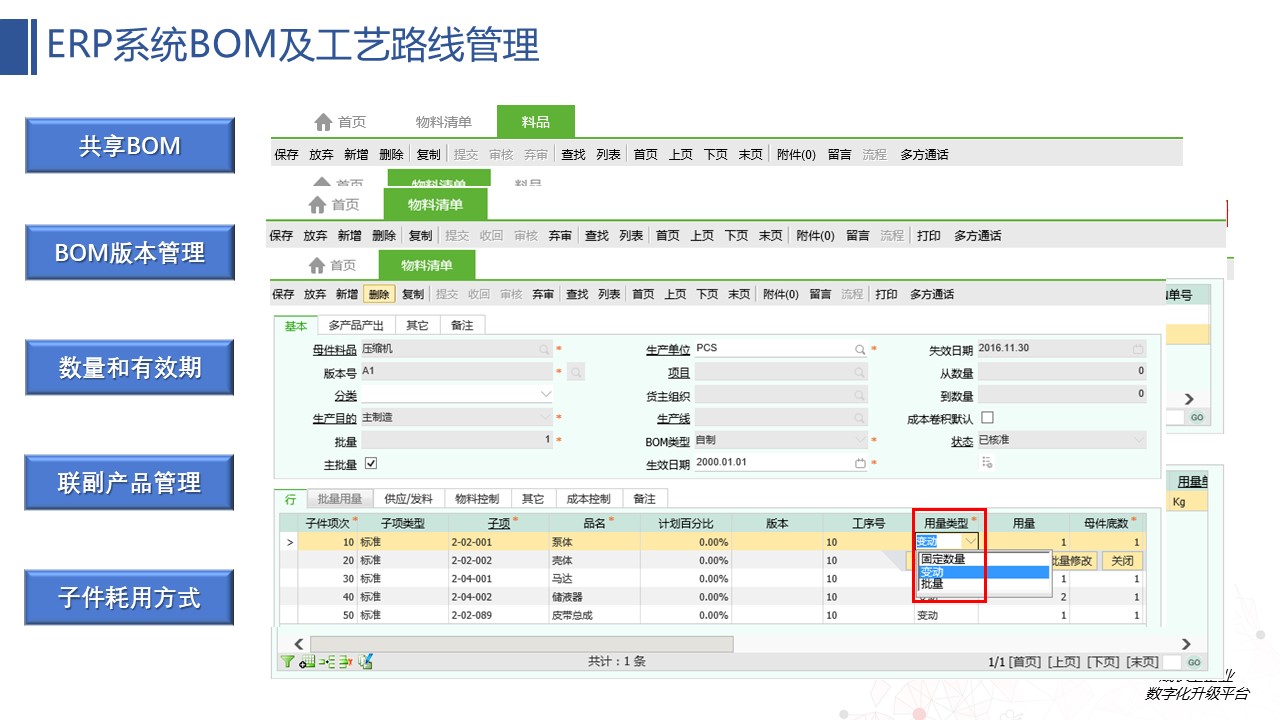Click the 下页 pagination link at bottom
Viewport: 1280px width, 720px height.
coord(1103,662)
